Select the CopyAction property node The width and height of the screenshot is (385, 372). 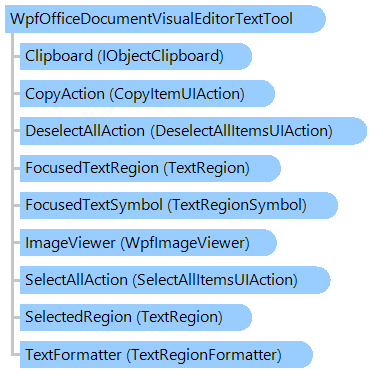147,94
